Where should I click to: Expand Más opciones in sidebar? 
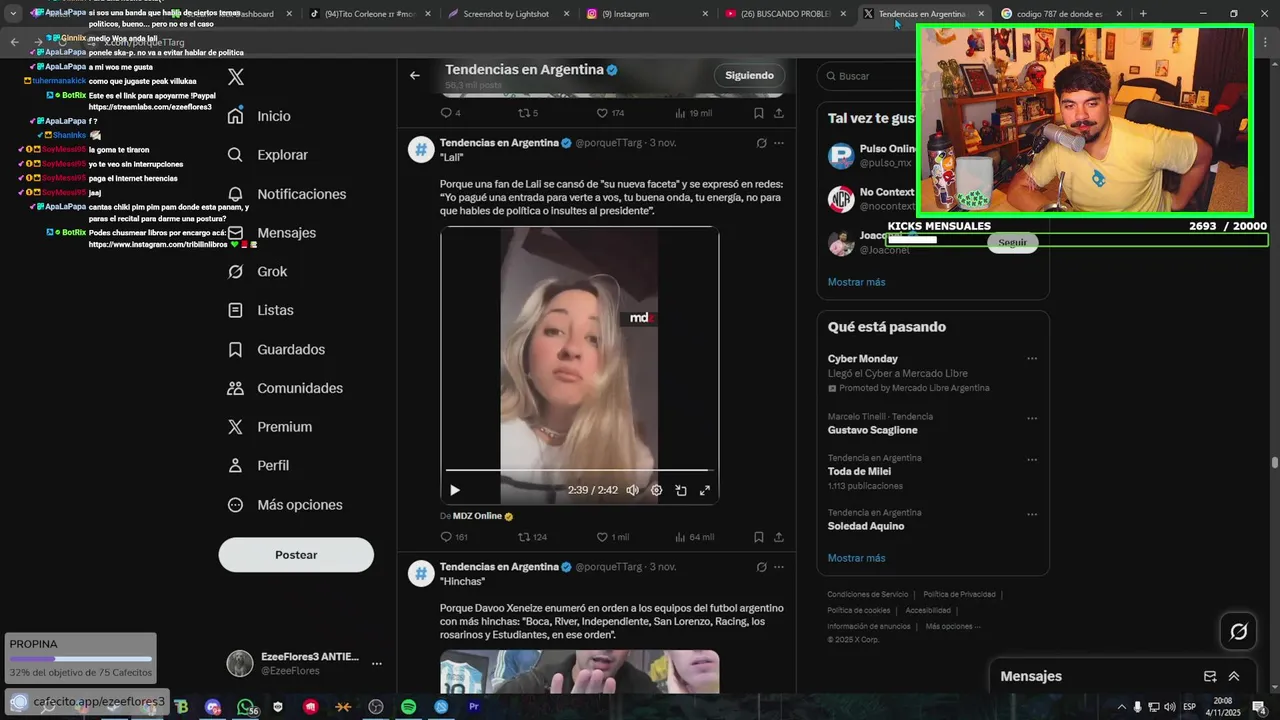point(284,505)
